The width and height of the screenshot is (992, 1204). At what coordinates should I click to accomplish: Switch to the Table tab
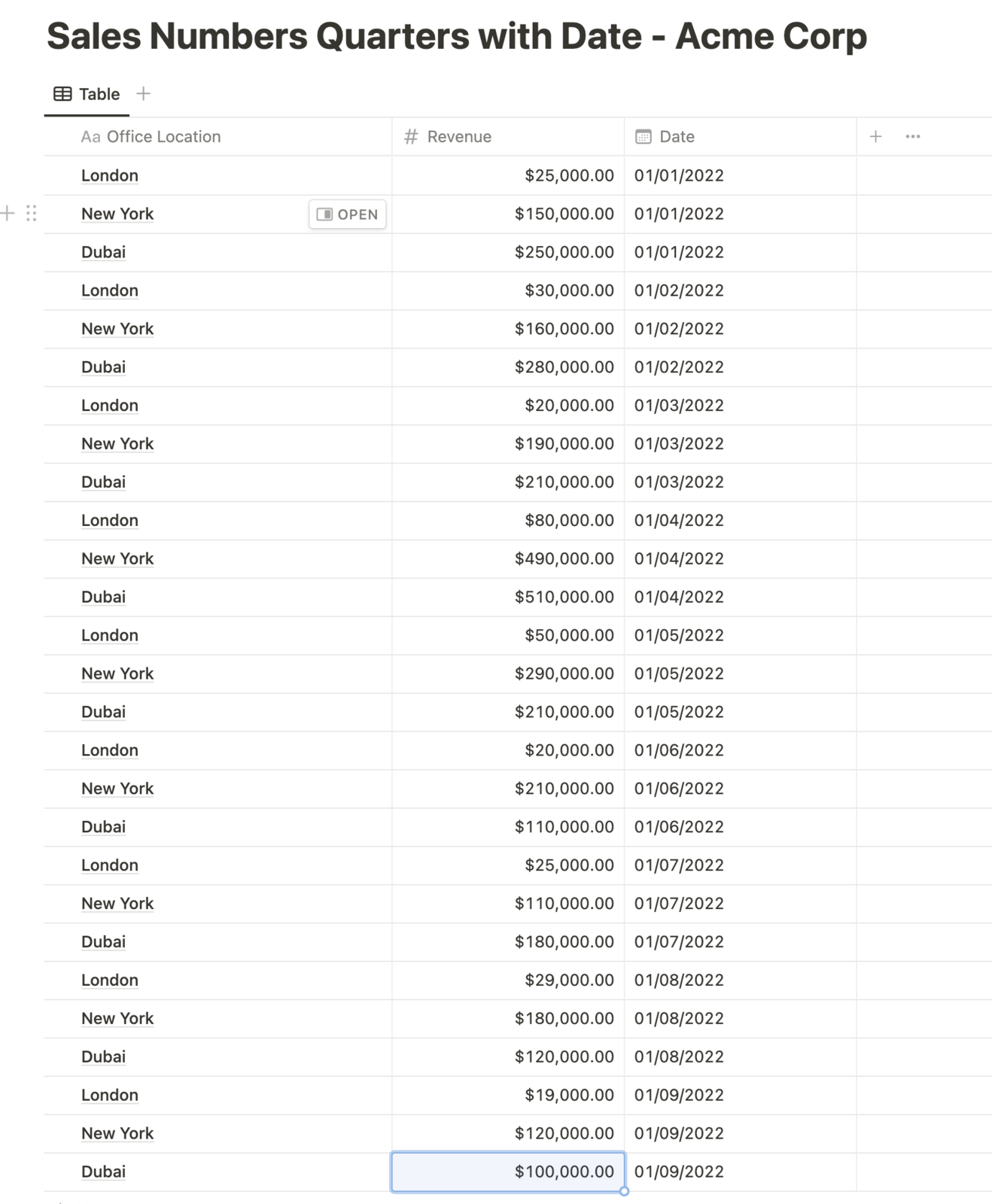[98, 93]
